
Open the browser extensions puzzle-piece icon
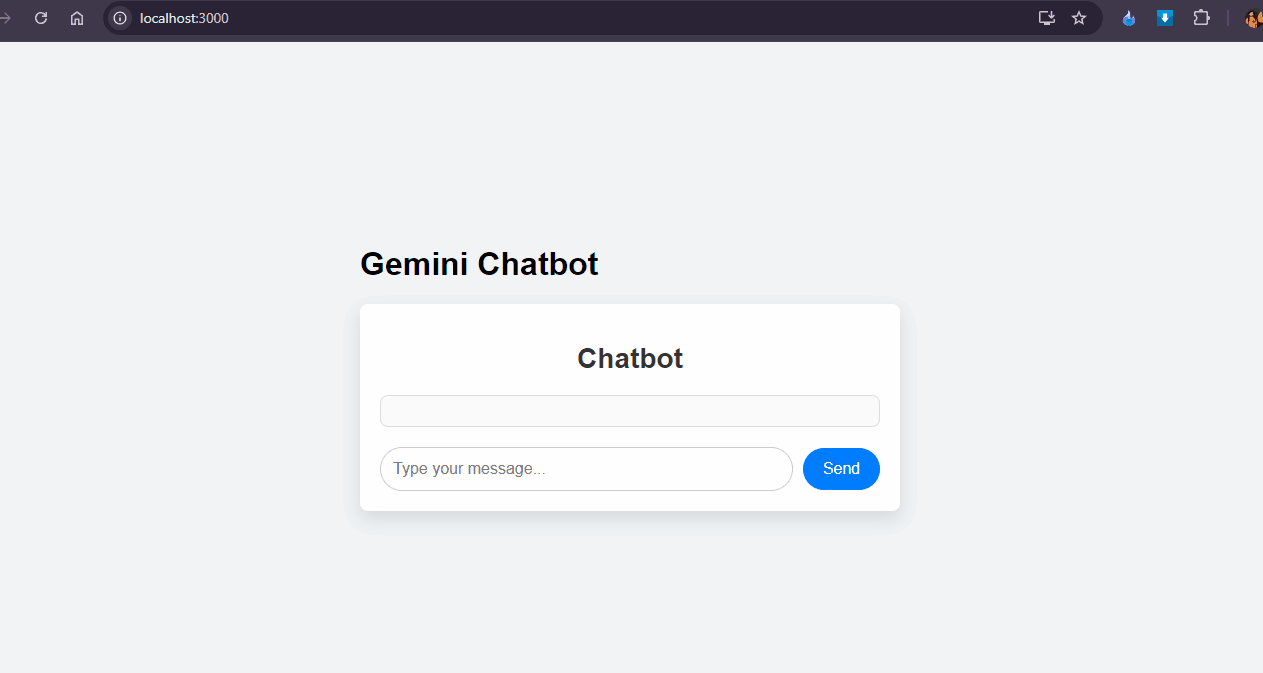coord(1201,18)
